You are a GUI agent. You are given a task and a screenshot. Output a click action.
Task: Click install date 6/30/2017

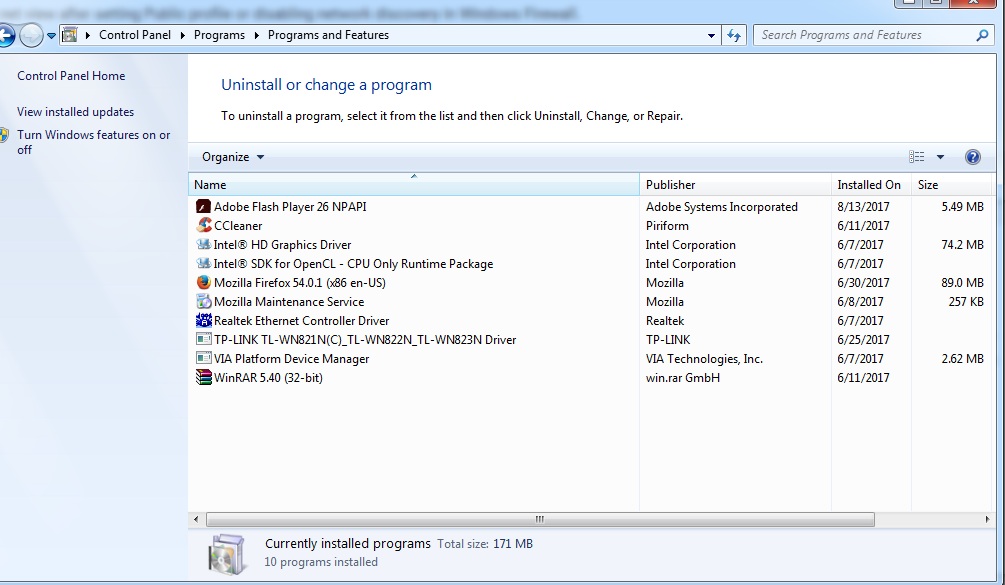pos(863,283)
